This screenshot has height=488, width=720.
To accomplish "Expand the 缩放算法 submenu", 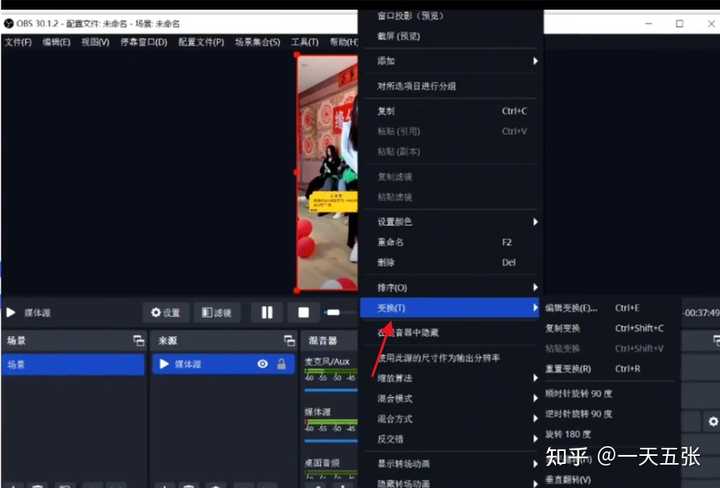I will pos(450,378).
